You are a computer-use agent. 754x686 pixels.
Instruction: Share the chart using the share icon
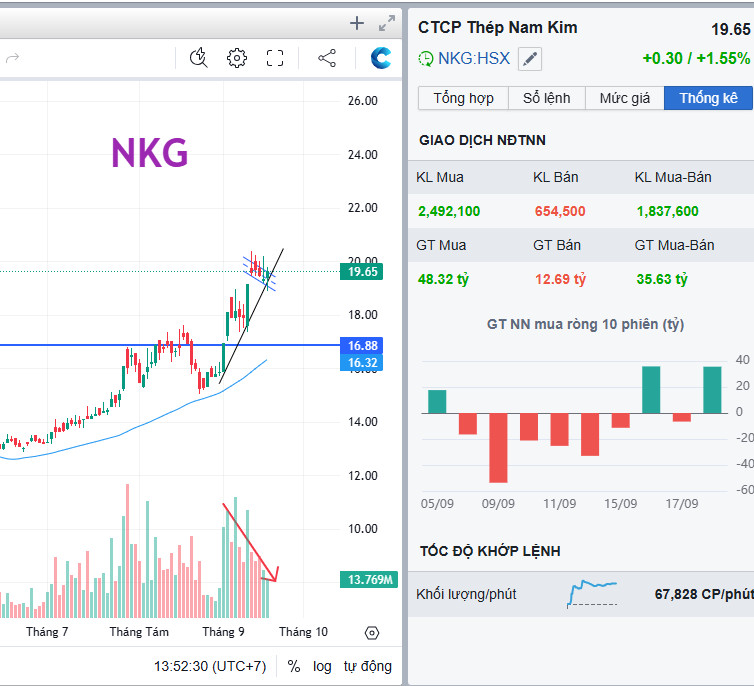[327, 58]
